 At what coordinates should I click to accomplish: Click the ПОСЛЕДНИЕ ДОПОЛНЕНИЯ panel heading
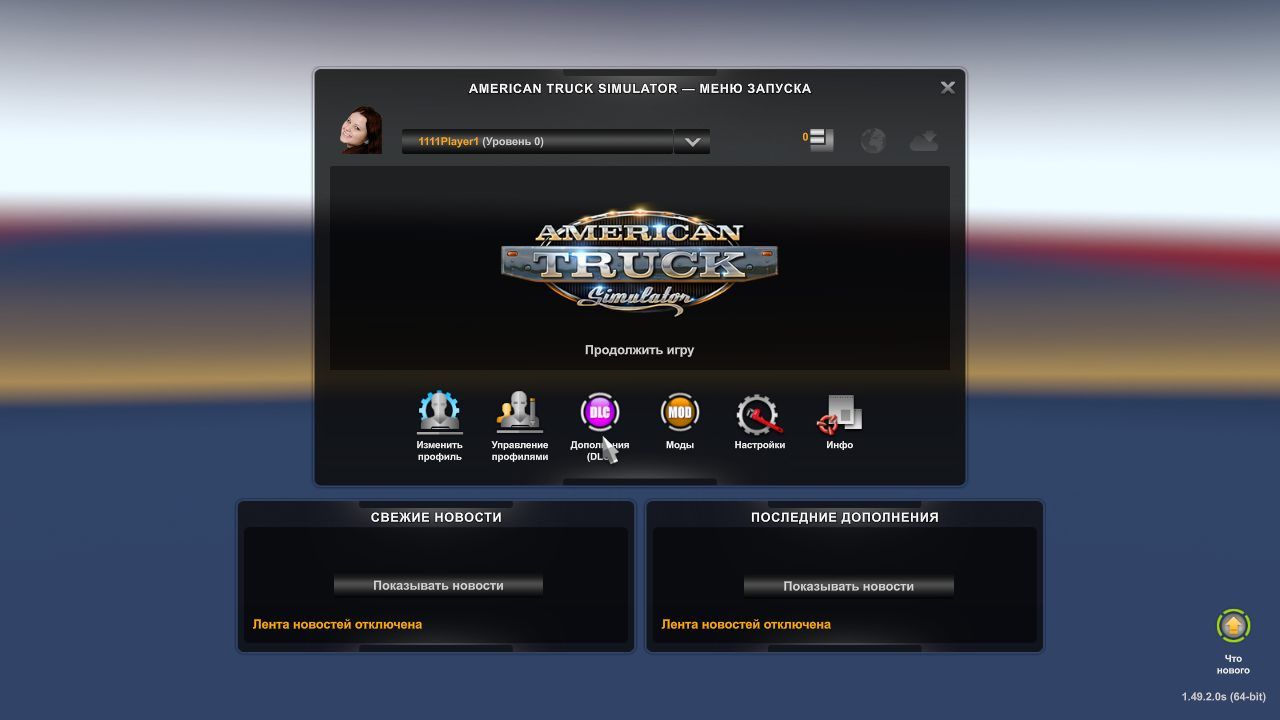click(x=845, y=517)
